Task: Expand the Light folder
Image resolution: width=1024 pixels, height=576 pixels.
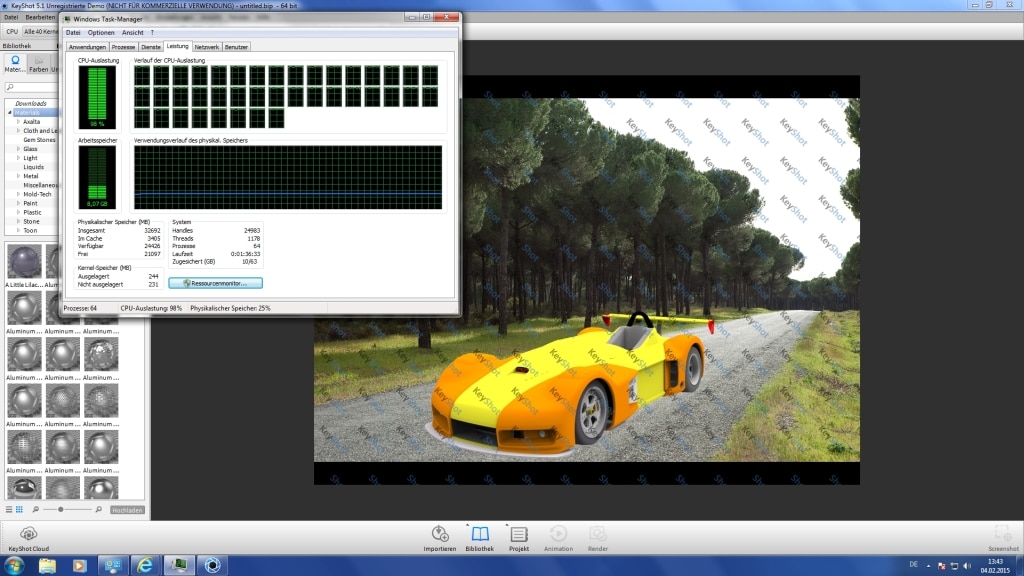Action: [x=18, y=158]
